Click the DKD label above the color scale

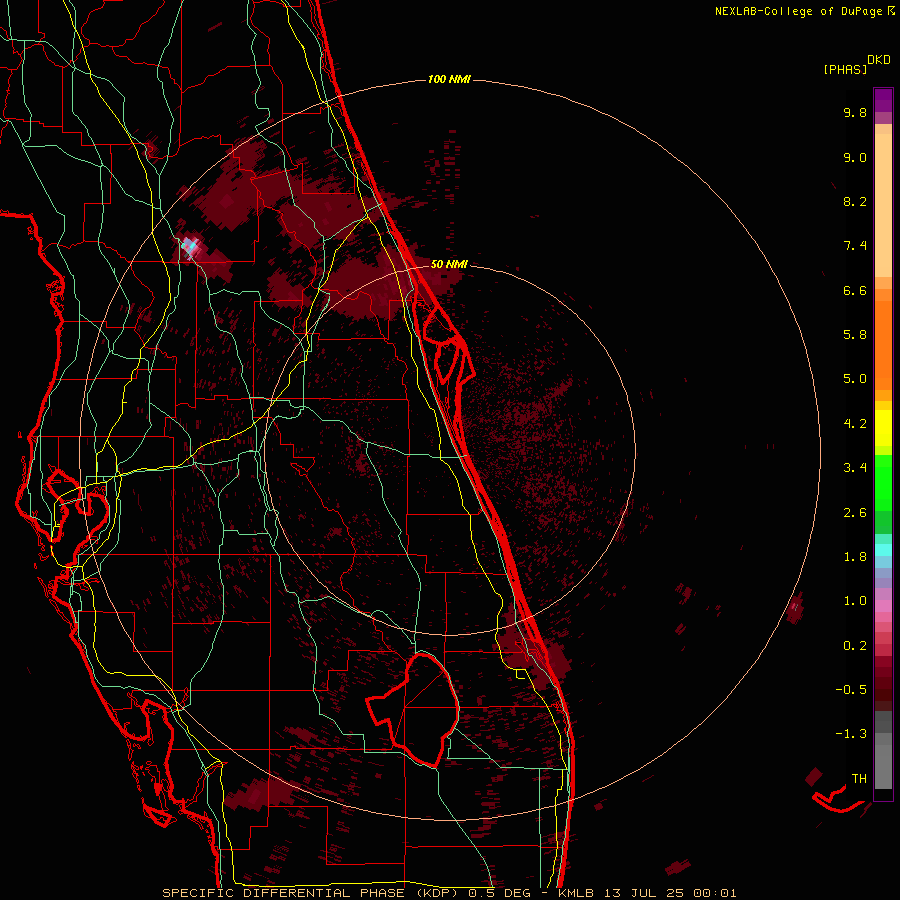point(879,60)
